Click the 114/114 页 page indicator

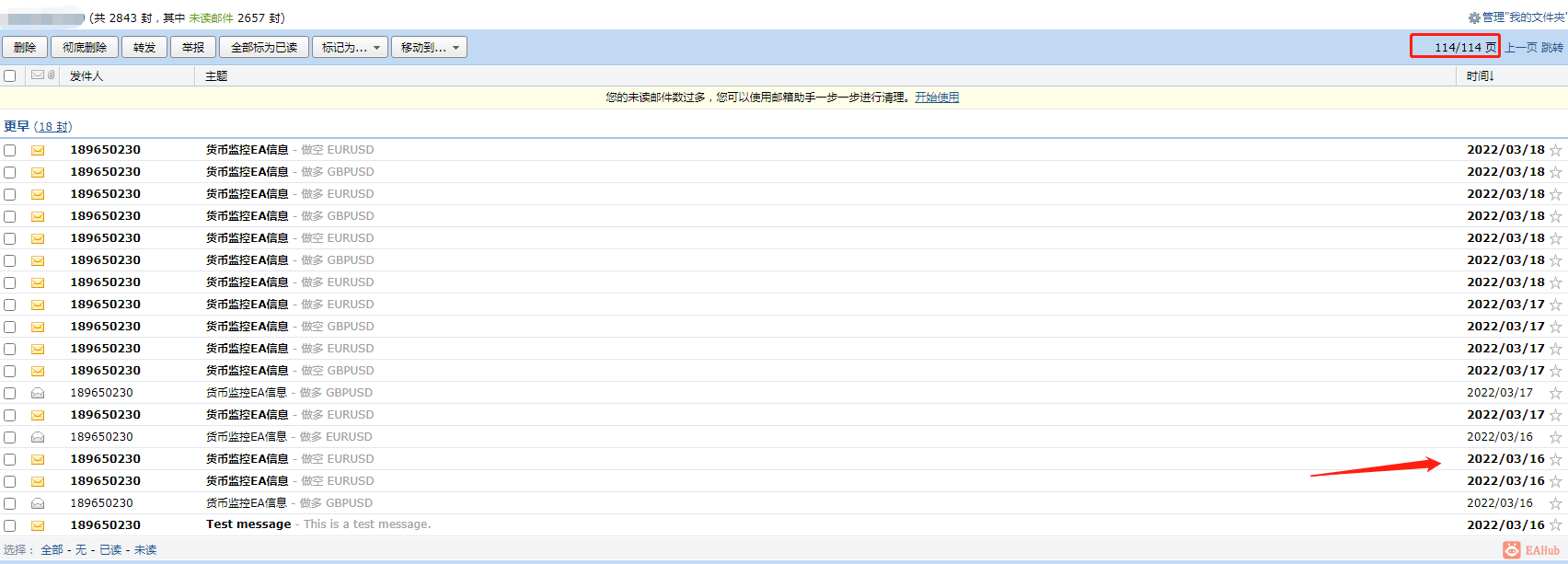(1465, 47)
